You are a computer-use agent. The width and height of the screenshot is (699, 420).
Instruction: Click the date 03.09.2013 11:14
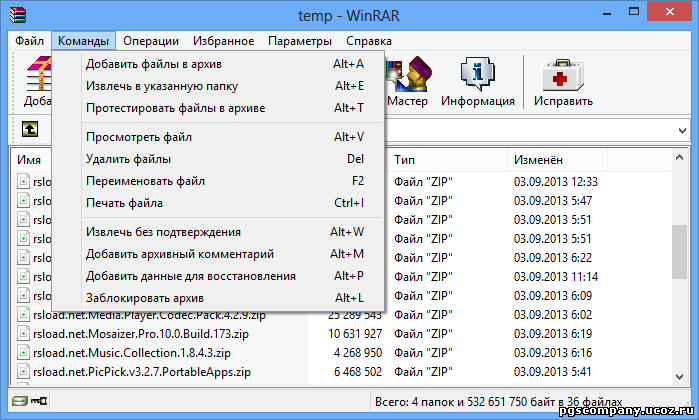click(556, 277)
